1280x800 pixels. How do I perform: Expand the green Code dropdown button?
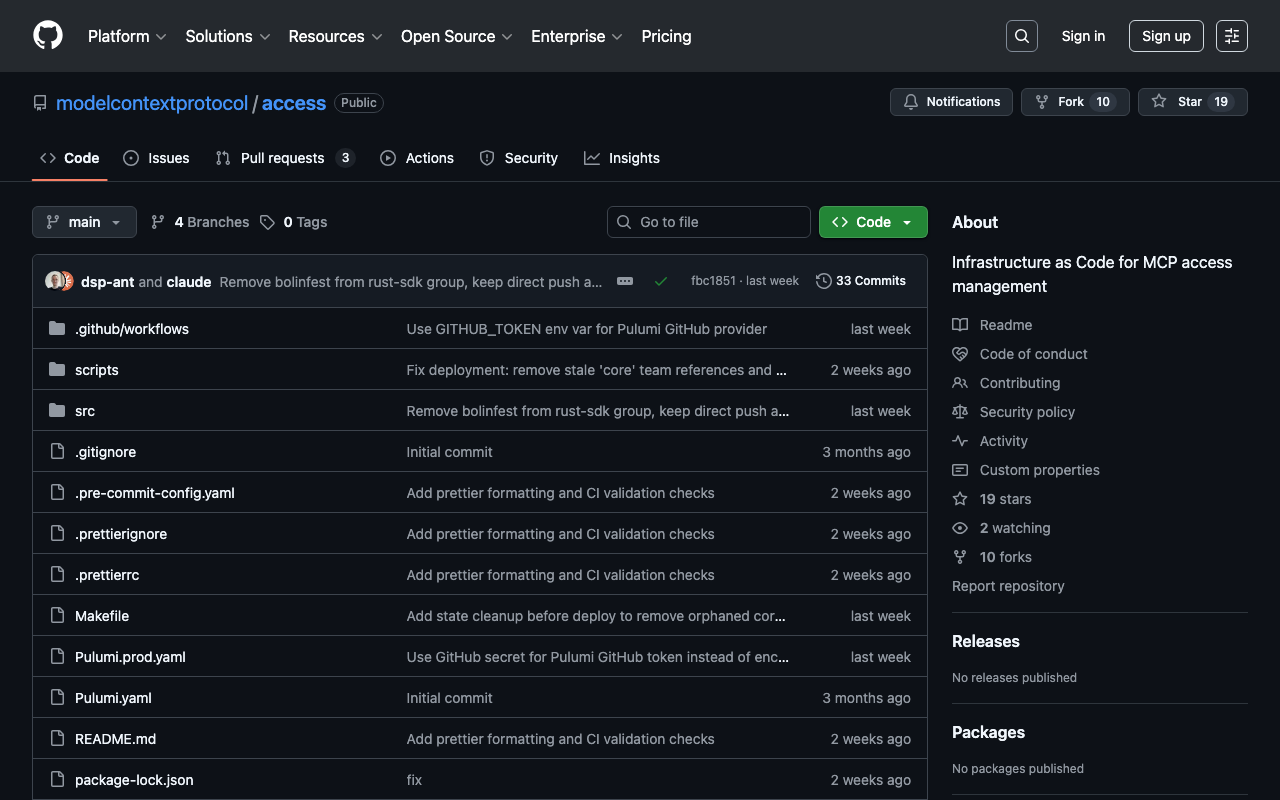pyautogui.click(x=873, y=222)
